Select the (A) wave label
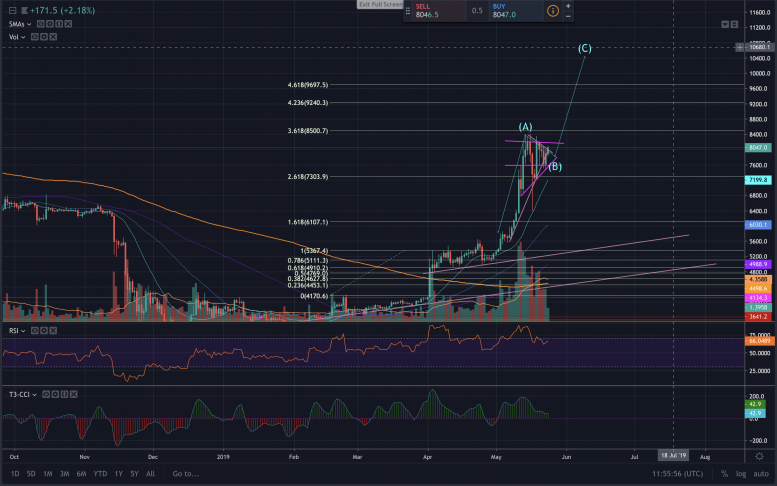The height and width of the screenshot is (486, 777). (x=525, y=127)
